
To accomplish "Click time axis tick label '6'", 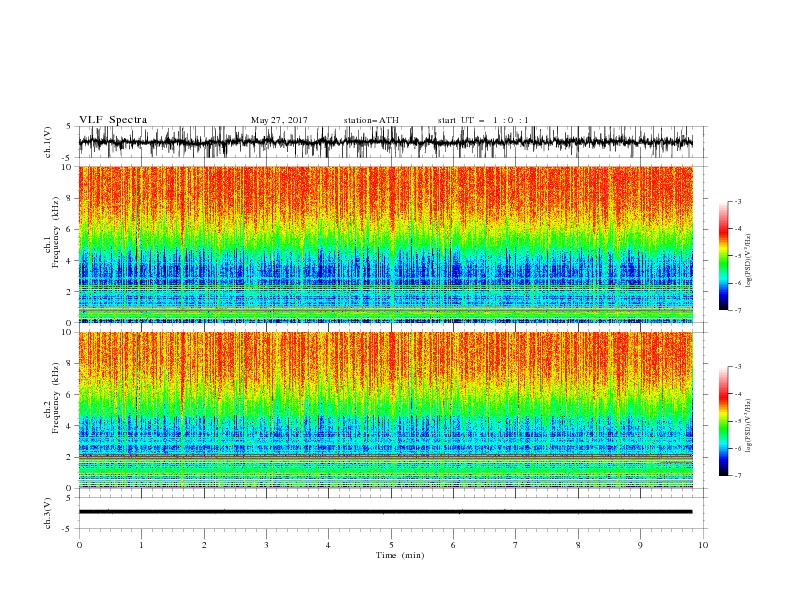I will click(453, 545).
